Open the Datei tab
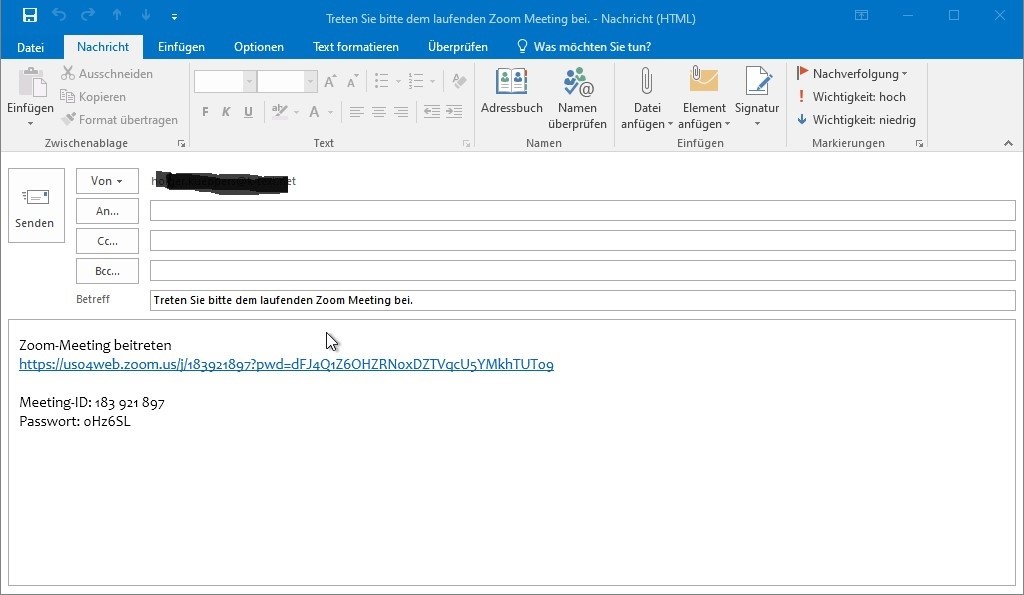The height and width of the screenshot is (595, 1024). point(31,47)
